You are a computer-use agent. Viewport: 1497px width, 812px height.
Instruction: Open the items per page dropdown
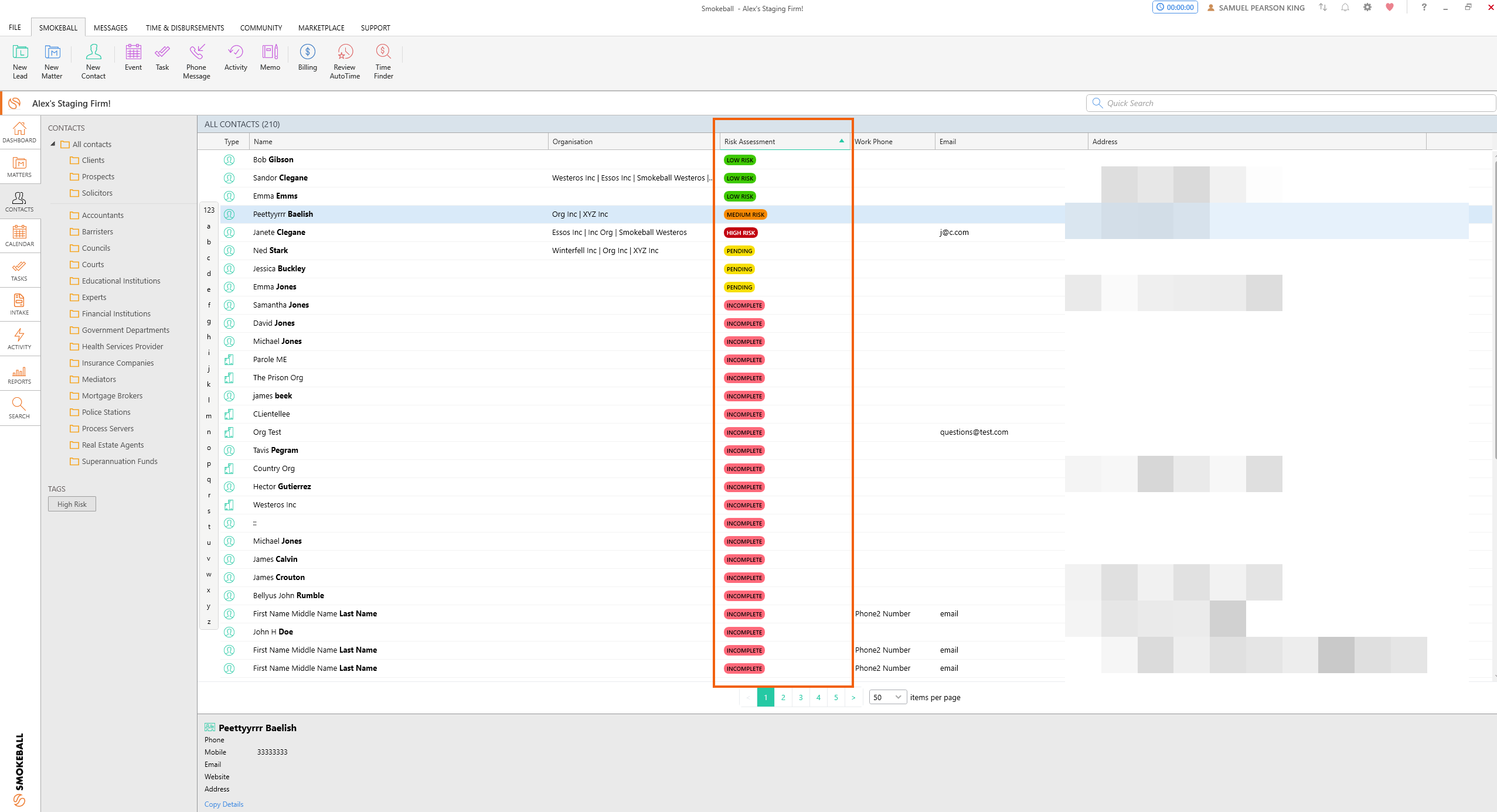coord(887,697)
